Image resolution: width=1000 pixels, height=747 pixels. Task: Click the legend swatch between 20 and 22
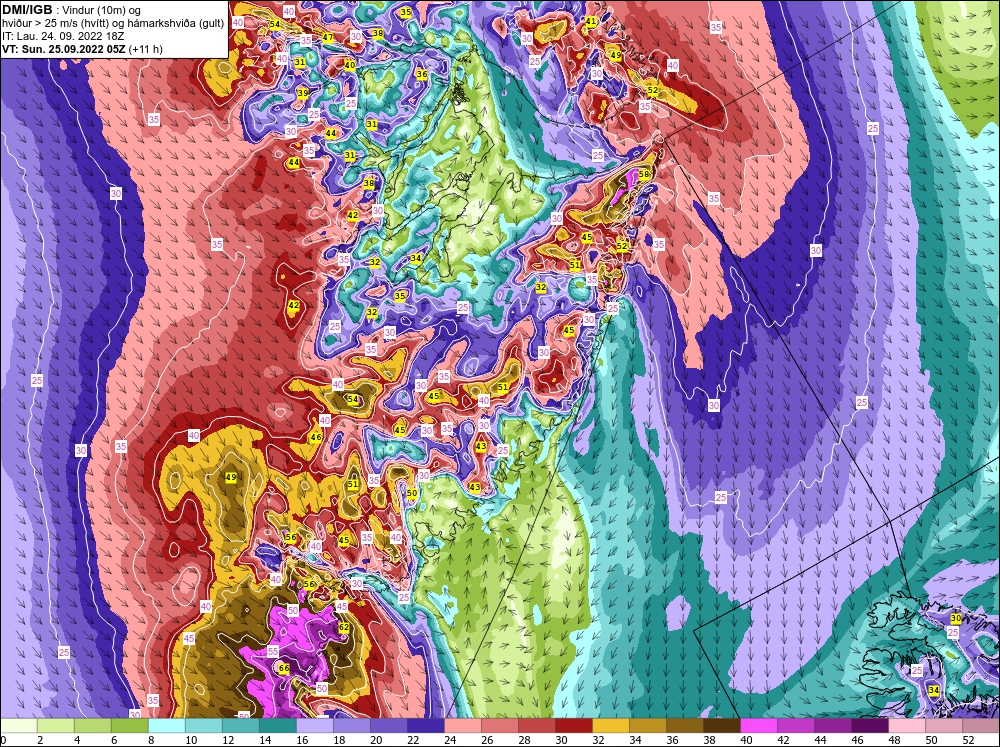click(388, 726)
